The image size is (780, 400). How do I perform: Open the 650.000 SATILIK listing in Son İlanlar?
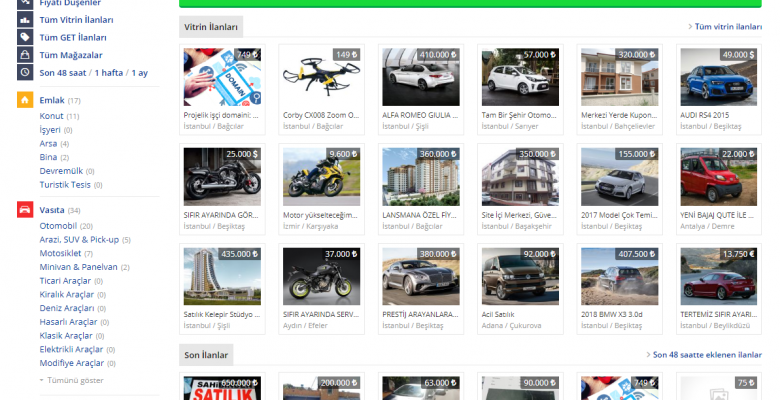click(x=222, y=387)
